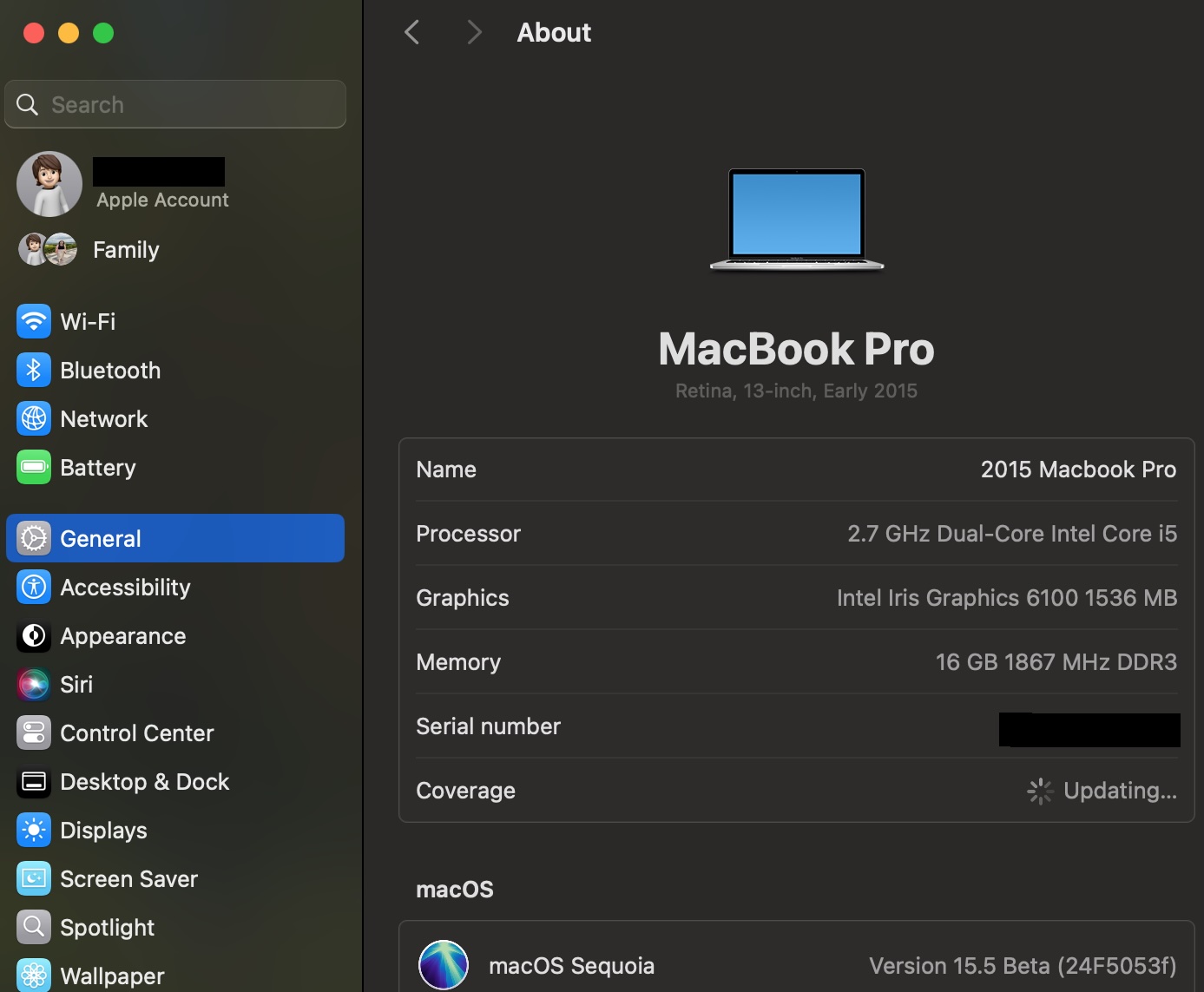Image resolution: width=1204 pixels, height=992 pixels.
Task: Click the 'Serial number' row label
Action: (488, 726)
